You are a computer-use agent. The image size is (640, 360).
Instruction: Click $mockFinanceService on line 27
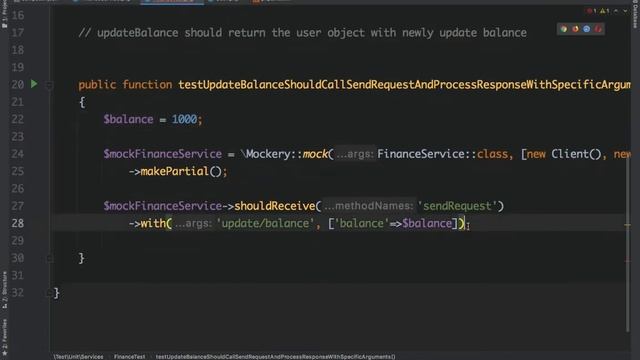pos(162,206)
